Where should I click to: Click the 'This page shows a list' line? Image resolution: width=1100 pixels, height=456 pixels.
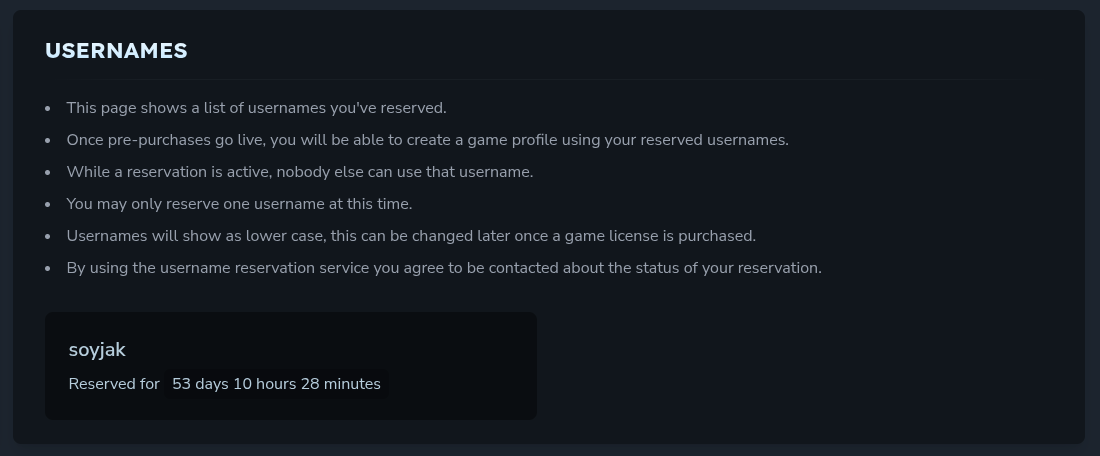256,108
